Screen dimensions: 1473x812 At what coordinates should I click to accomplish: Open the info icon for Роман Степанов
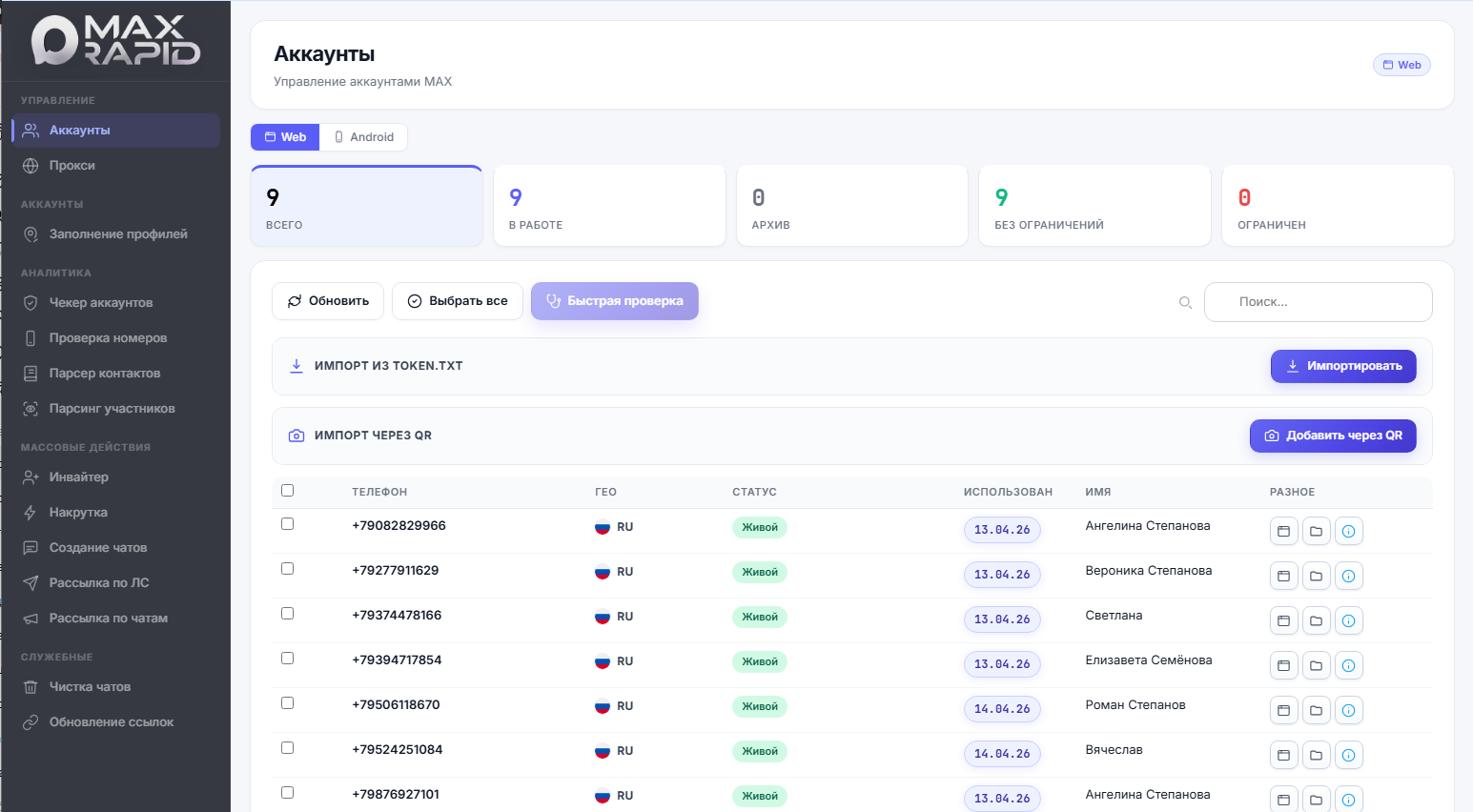[1348, 710]
